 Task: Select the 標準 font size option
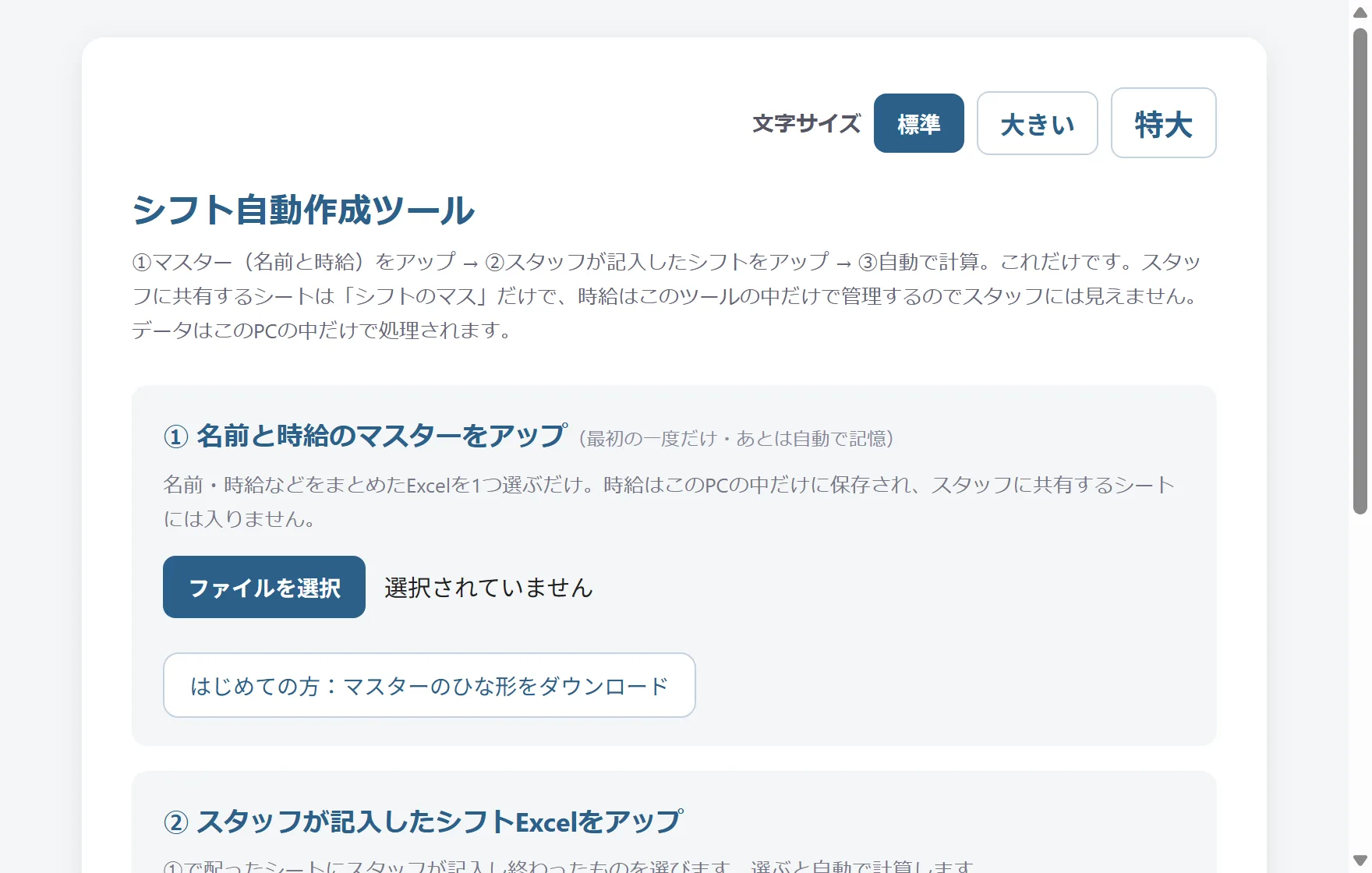click(918, 123)
